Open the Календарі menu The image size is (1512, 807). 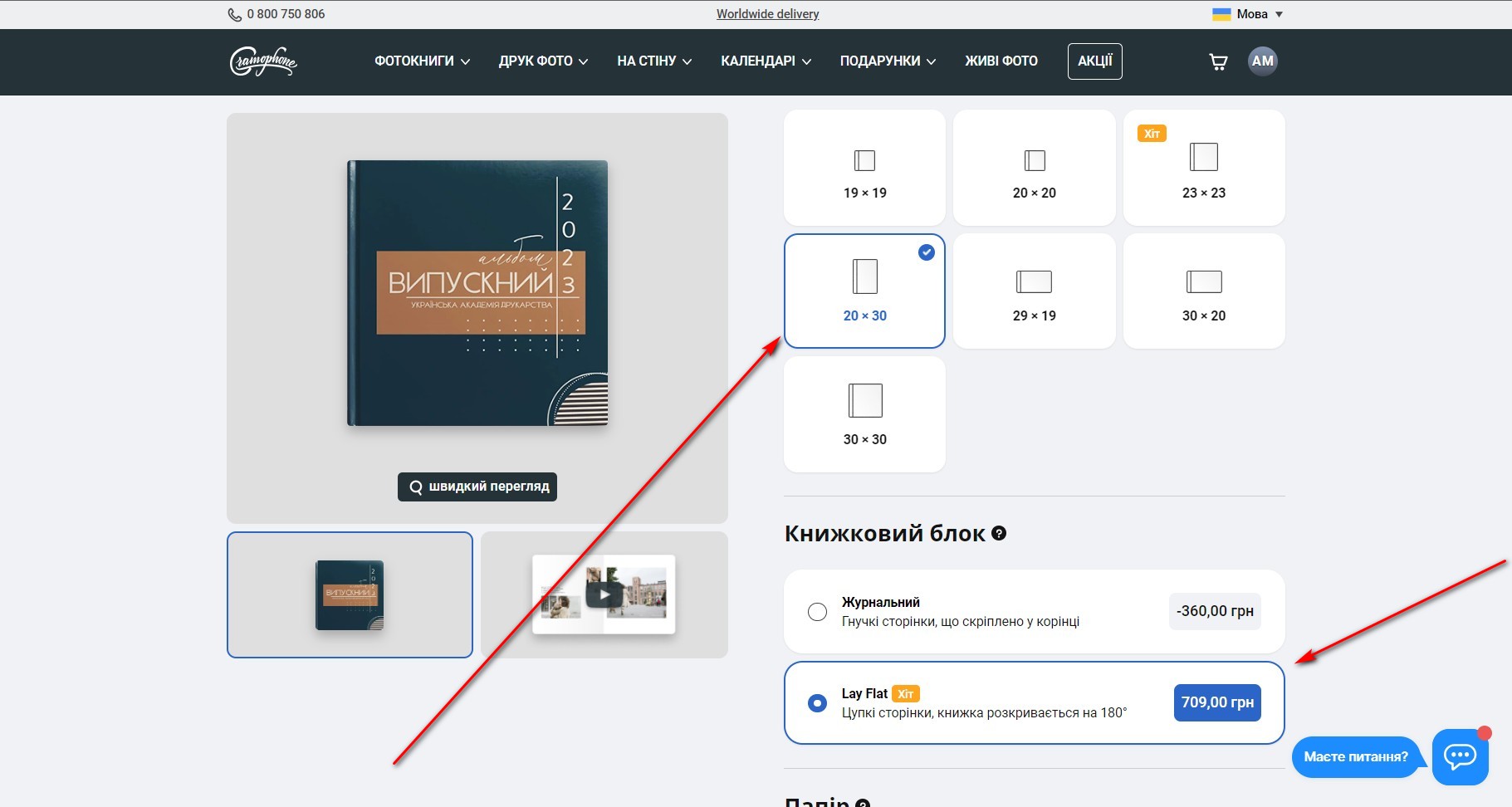[766, 61]
